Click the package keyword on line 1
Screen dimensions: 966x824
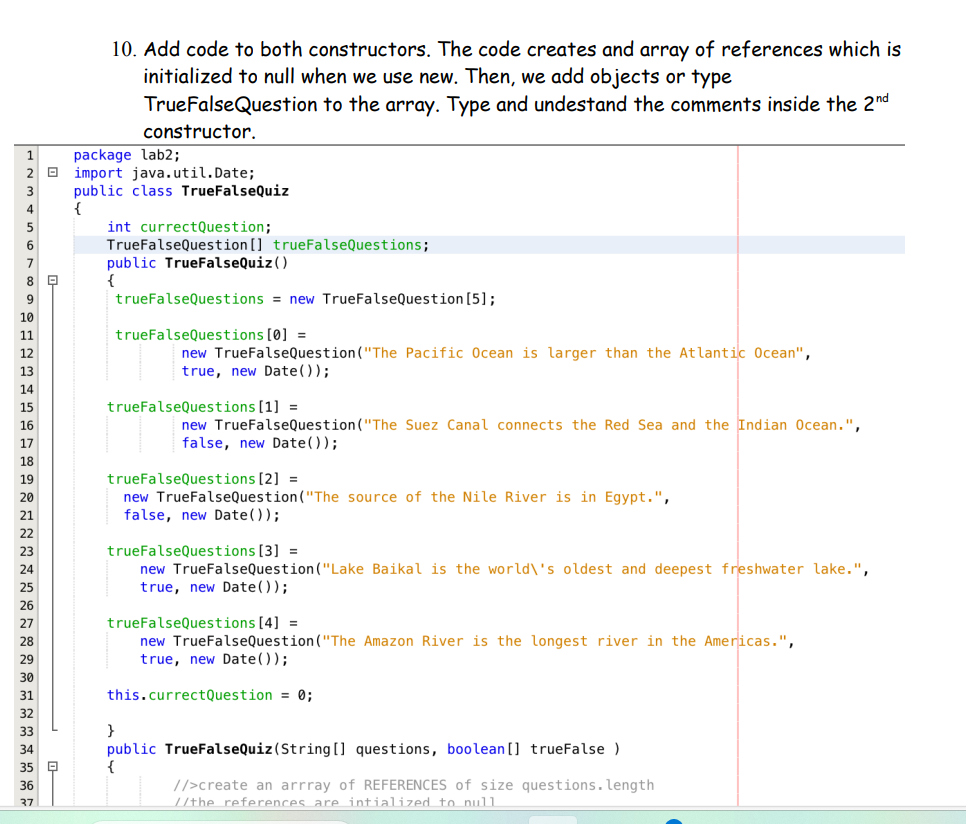click(x=103, y=155)
